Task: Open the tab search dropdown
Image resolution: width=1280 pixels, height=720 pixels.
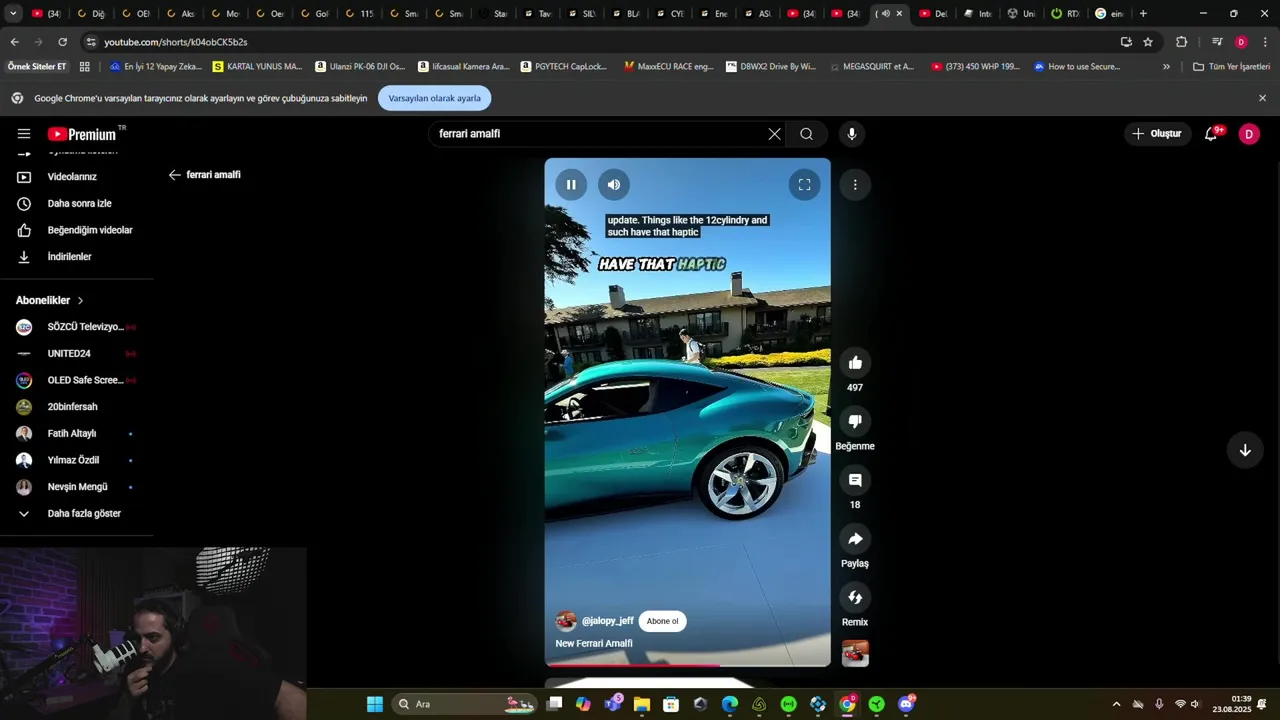Action: (12, 14)
